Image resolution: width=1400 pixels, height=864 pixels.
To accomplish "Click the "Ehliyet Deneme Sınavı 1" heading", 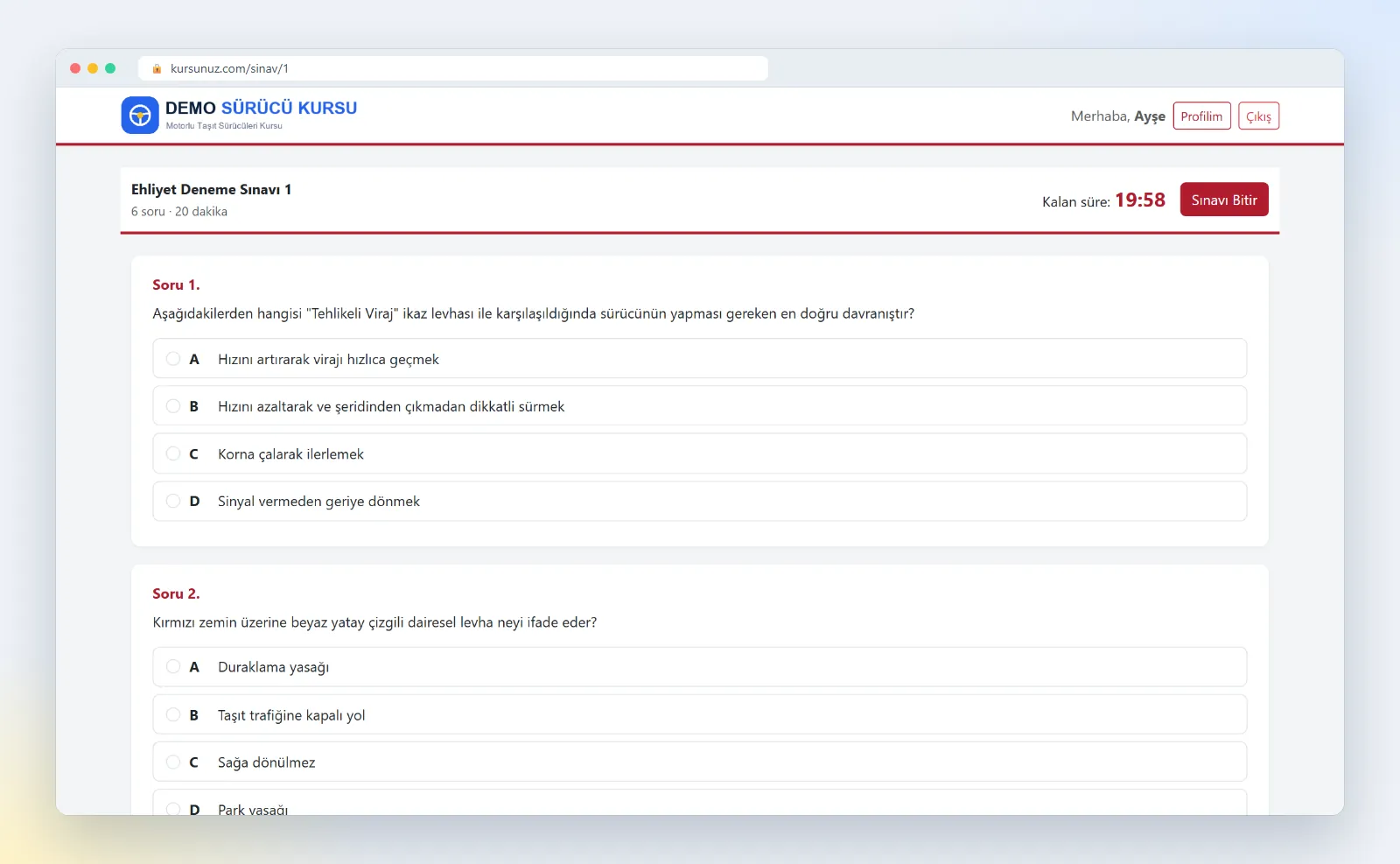I will [x=211, y=189].
